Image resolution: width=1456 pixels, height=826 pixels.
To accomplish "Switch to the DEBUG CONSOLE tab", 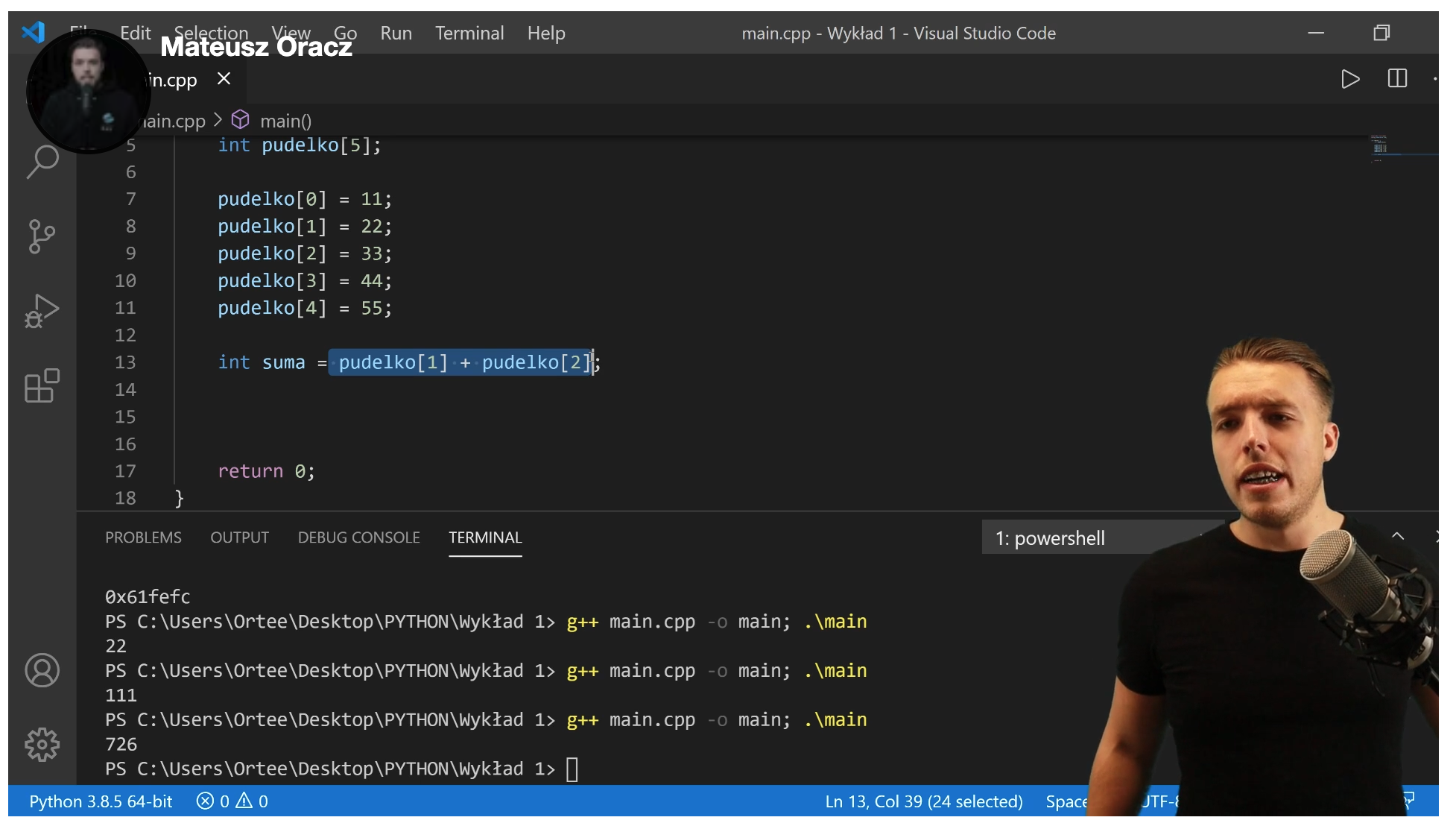I will pos(358,537).
